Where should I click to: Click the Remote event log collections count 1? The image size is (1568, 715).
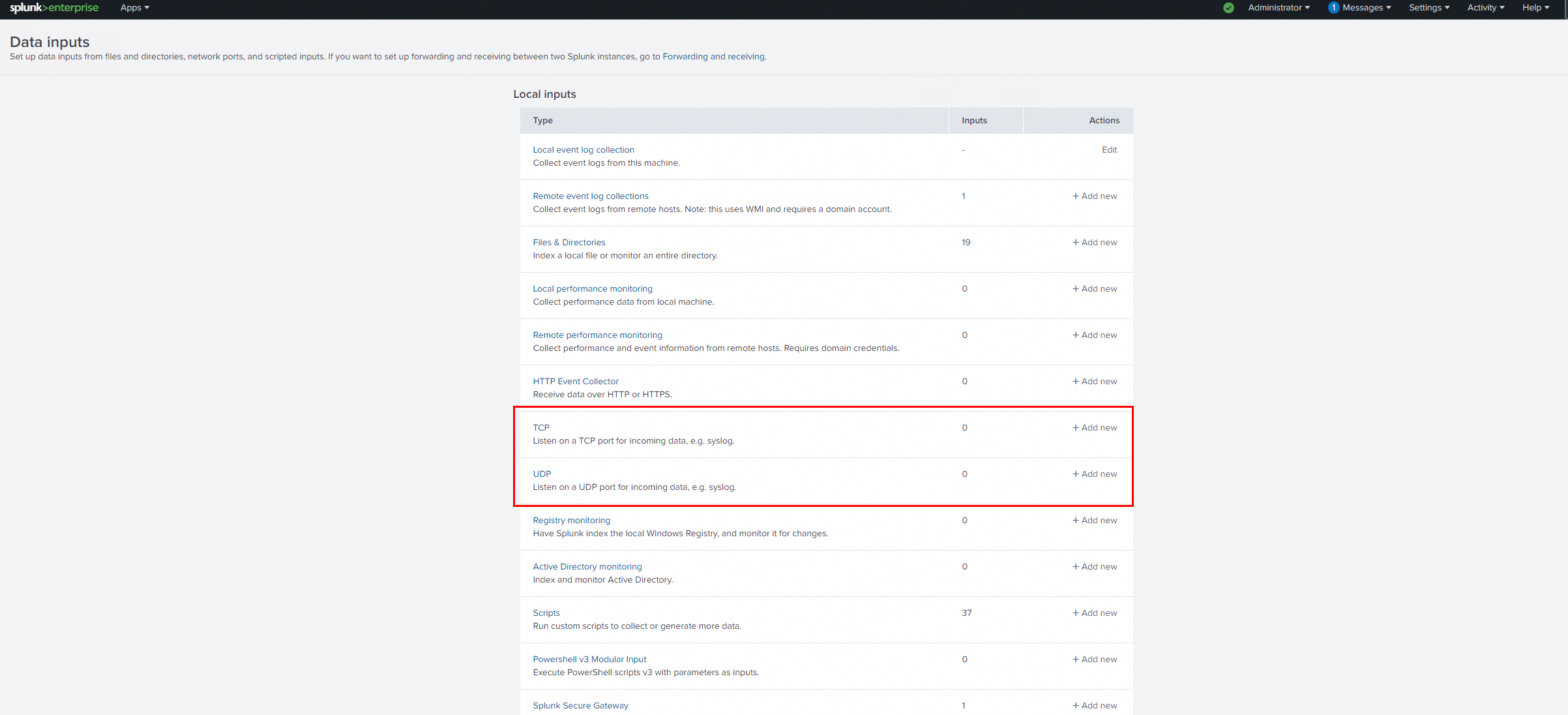pos(964,196)
